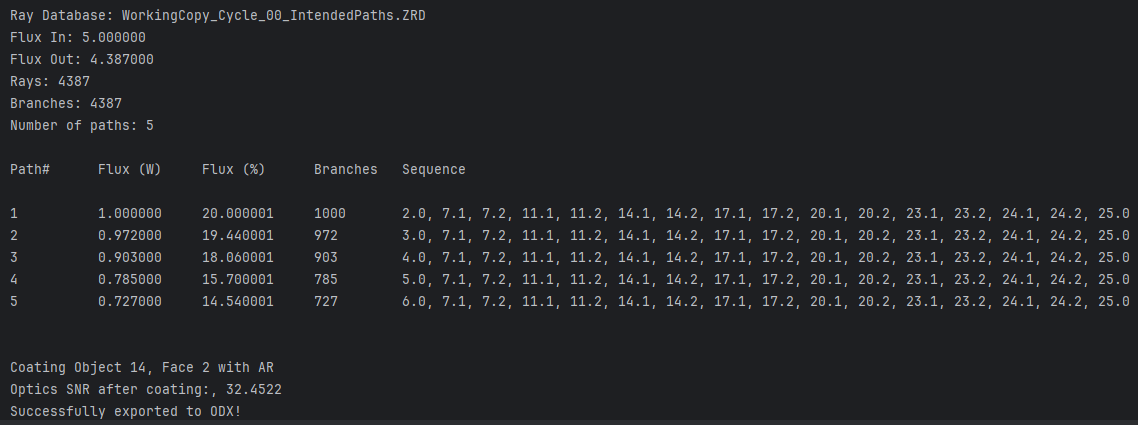
Task: Click branches count 903 in path 3
Action: point(326,257)
